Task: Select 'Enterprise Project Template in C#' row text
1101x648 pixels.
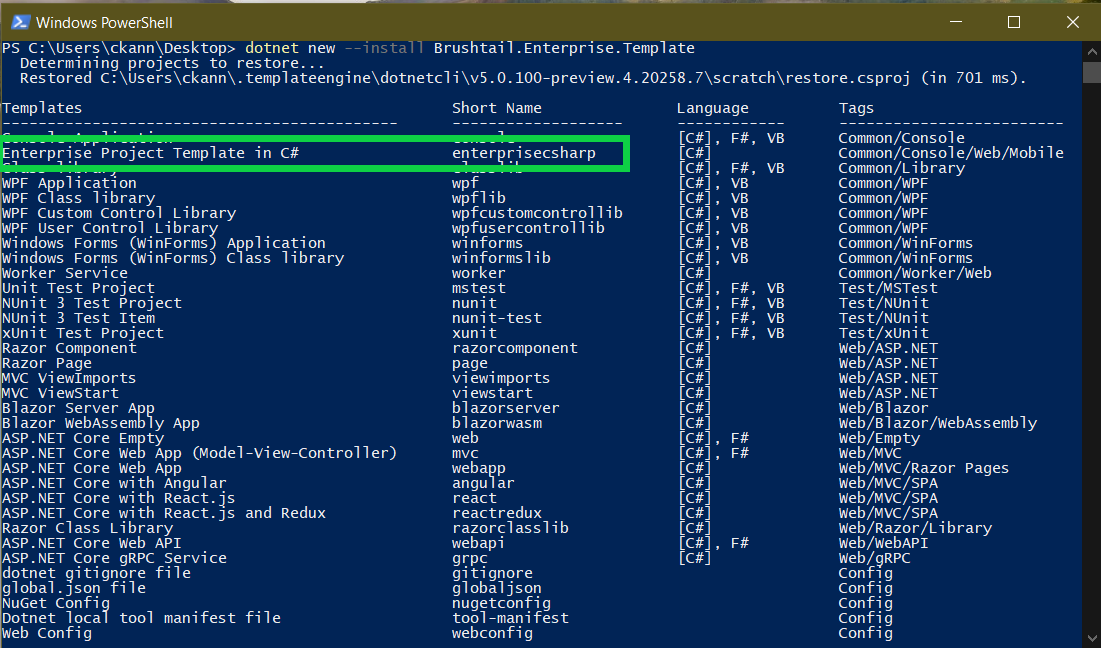Action: tap(150, 153)
